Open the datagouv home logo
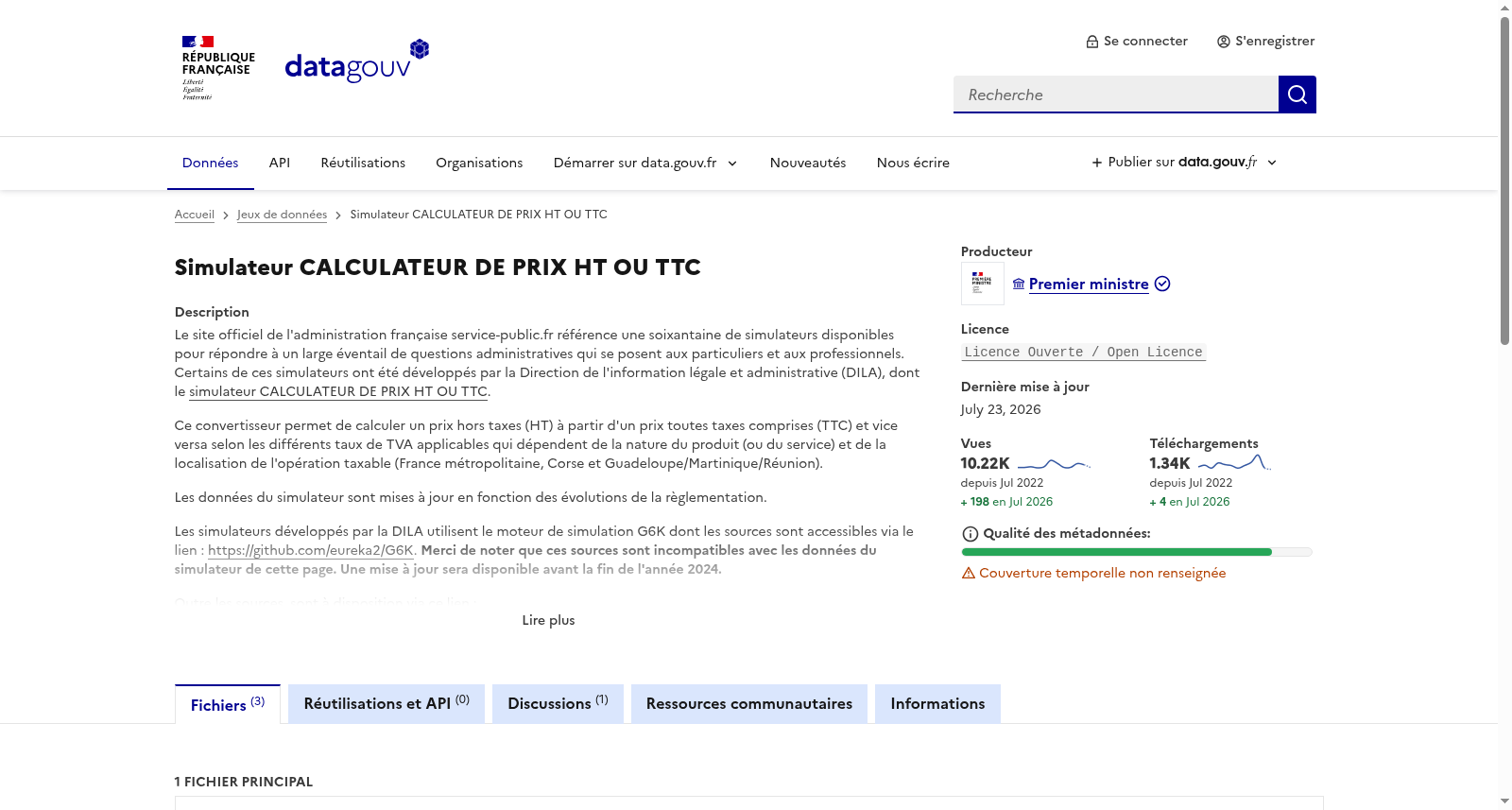Image resolution: width=1512 pixels, height=810 pixels. [357, 61]
